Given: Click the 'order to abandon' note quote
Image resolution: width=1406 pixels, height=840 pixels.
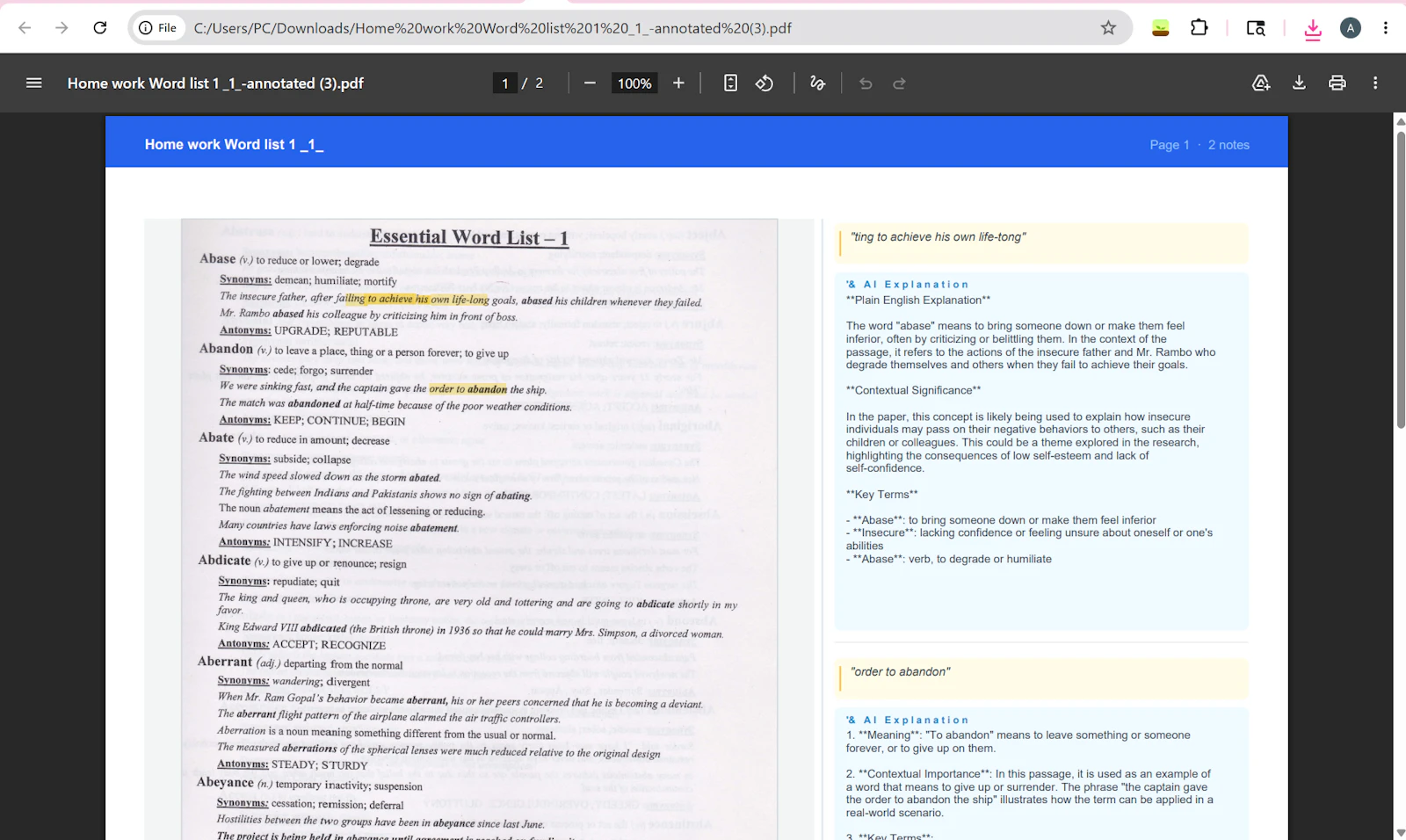Looking at the screenshot, I should [900, 672].
